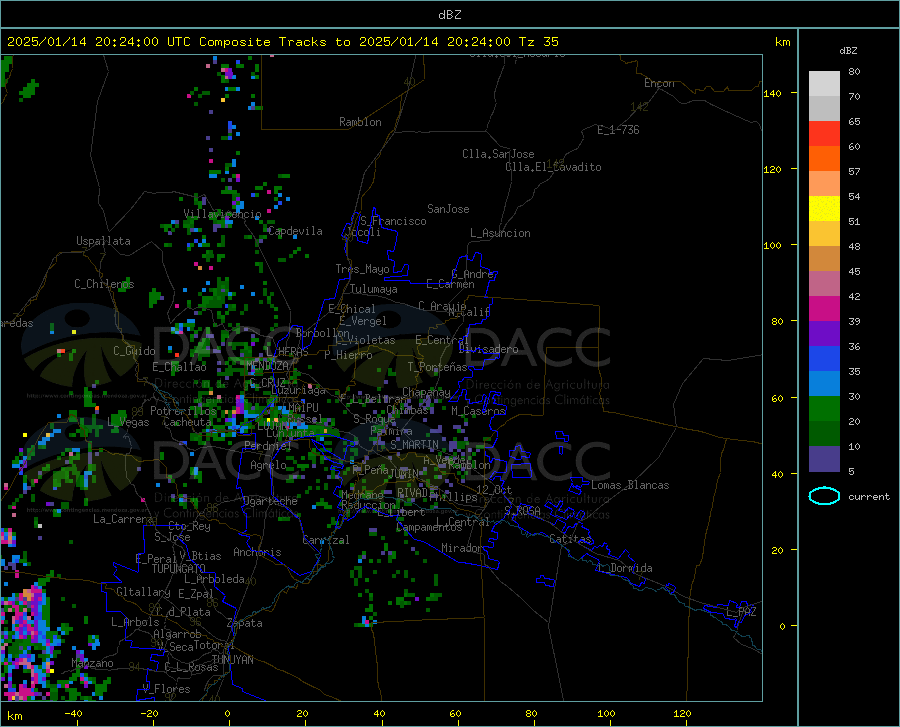Pick the light gray 80 dBZ legend swatch
900x727 pixels.
[824, 84]
